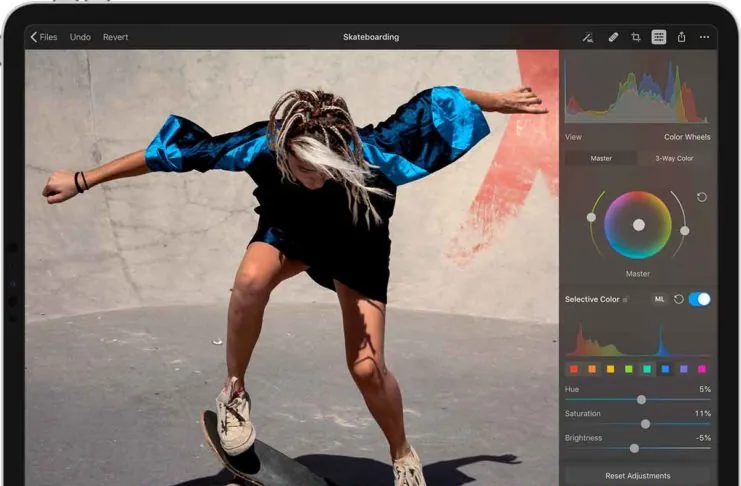Viewport: 741px width, 486px height.
Task: Switch to the 3-Way Color tab
Action: (x=673, y=158)
